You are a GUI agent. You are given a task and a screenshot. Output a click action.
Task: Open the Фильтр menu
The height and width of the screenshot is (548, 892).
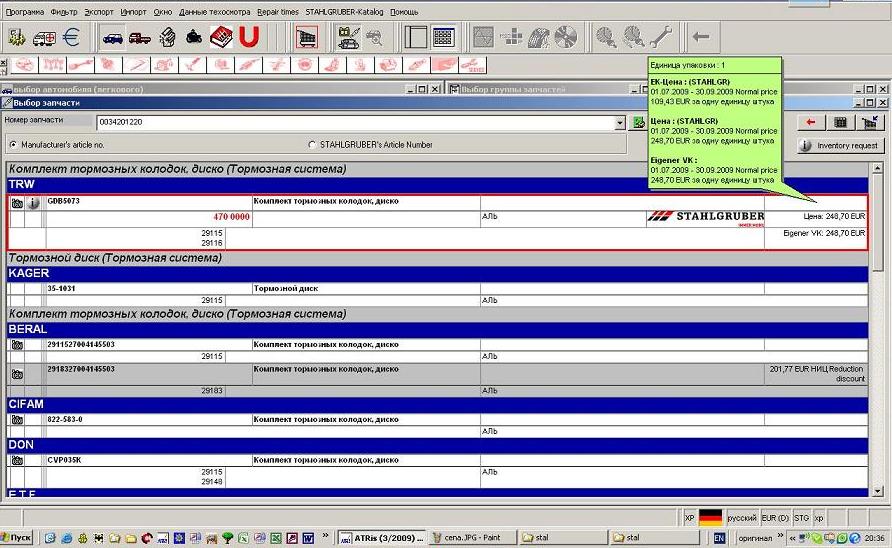63,11
